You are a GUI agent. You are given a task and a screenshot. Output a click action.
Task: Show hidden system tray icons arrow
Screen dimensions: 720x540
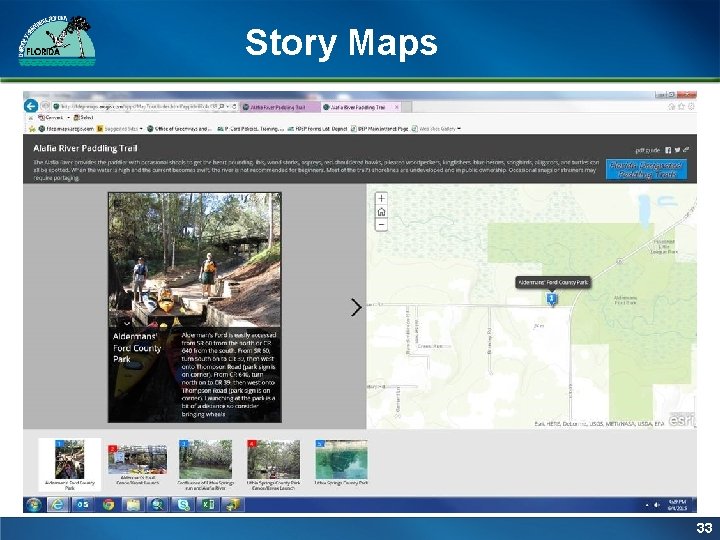click(x=647, y=505)
